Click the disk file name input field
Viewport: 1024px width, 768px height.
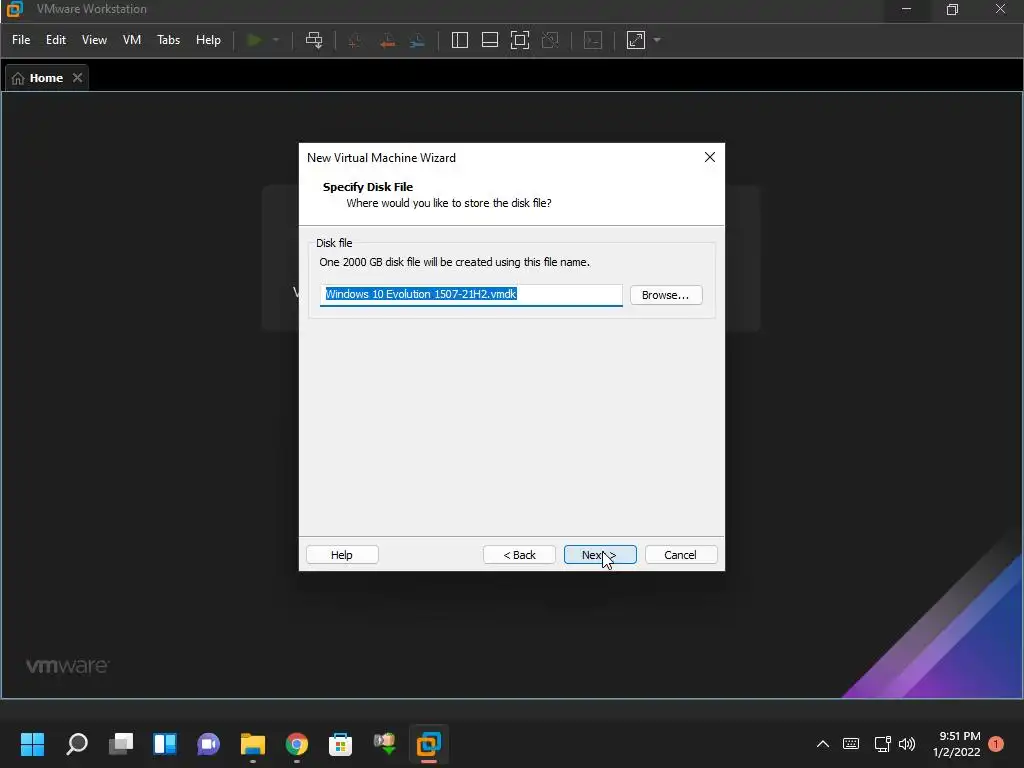click(471, 295)
